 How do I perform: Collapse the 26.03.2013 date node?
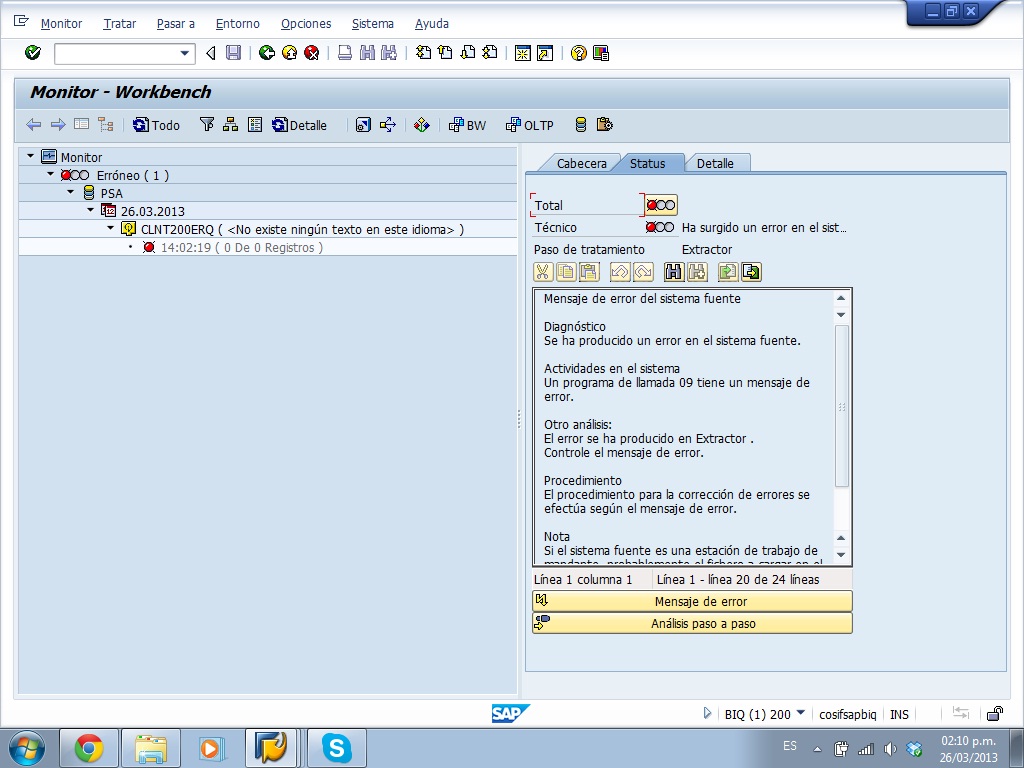point(91,210)
